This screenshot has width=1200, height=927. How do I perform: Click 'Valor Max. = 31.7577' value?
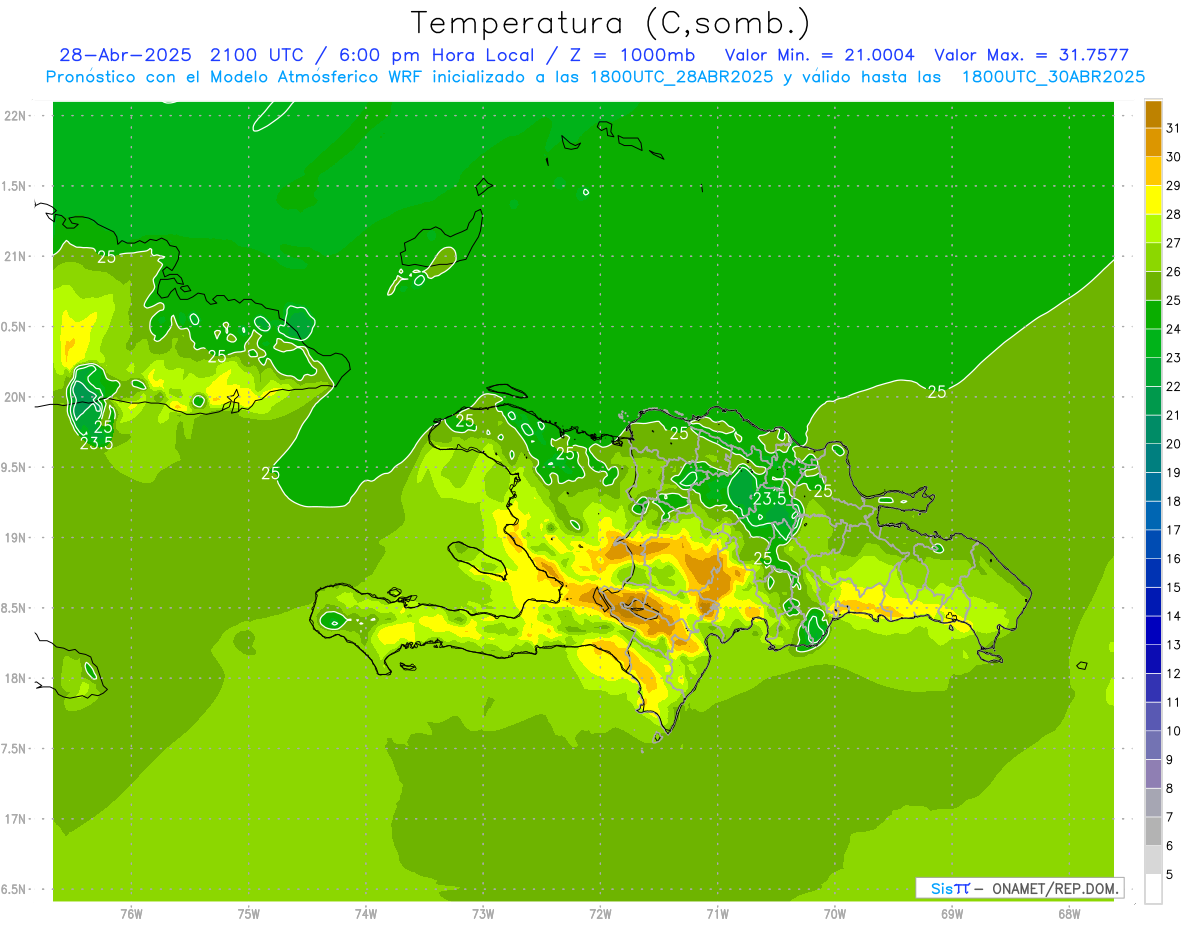1032,55
